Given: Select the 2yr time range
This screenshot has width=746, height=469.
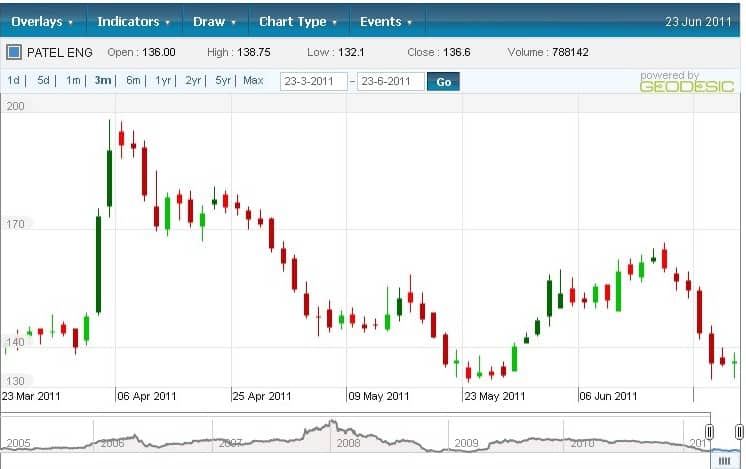Looking at the screenshot, I should pos(193,80).
